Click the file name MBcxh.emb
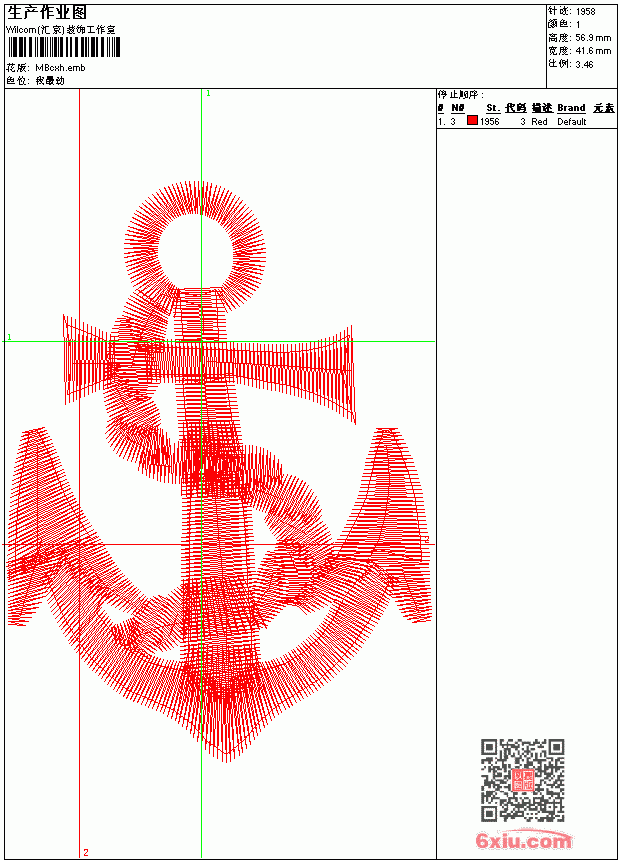 click(60, 68)
